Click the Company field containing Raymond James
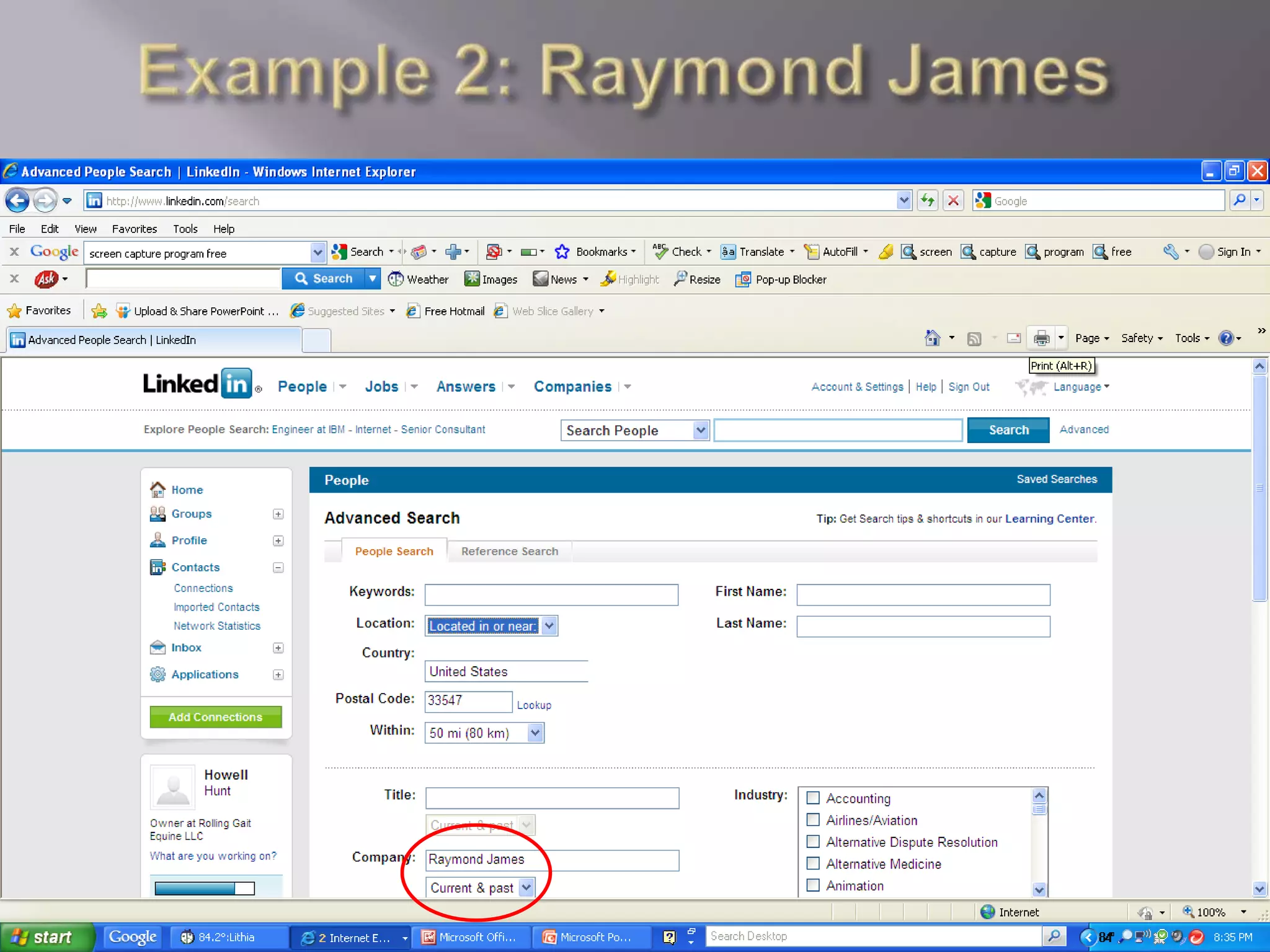 click(552, 860)
